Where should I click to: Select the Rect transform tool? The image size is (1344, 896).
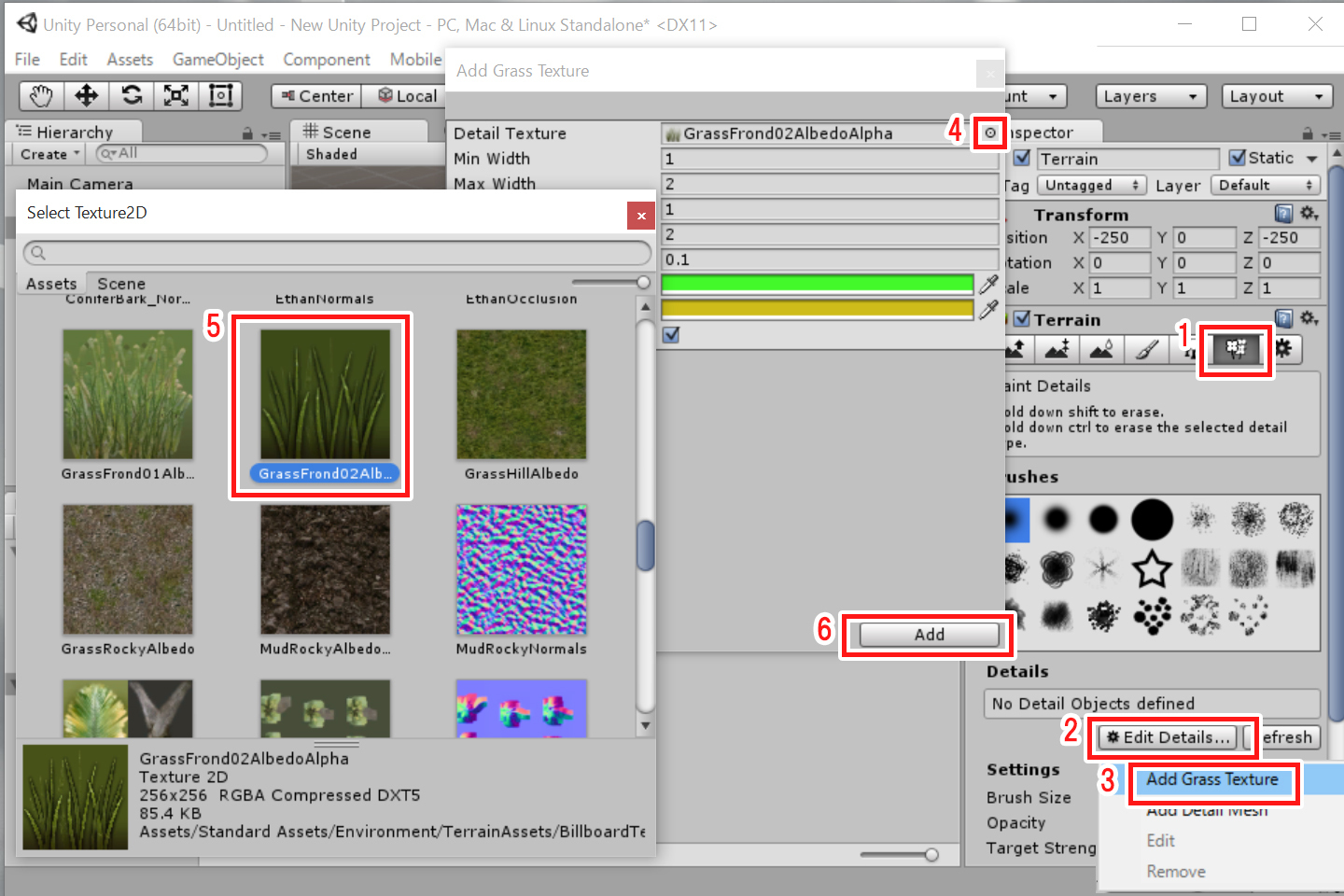tap(221, 95)
